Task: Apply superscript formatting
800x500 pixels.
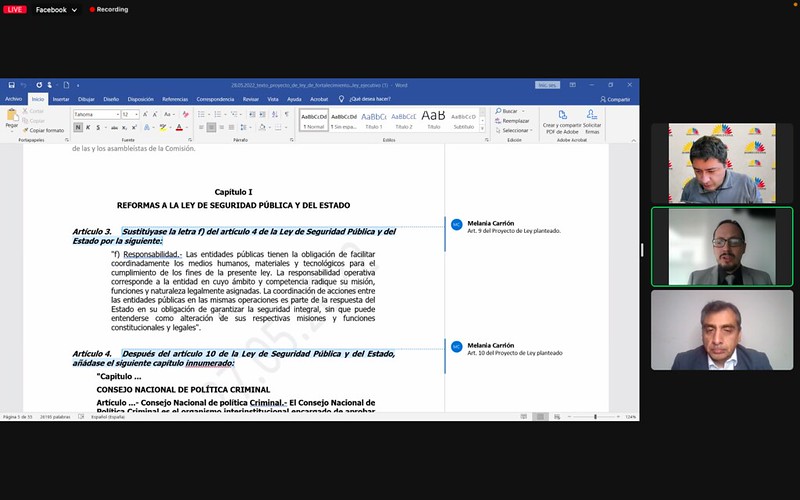Action: coord(134,128)
